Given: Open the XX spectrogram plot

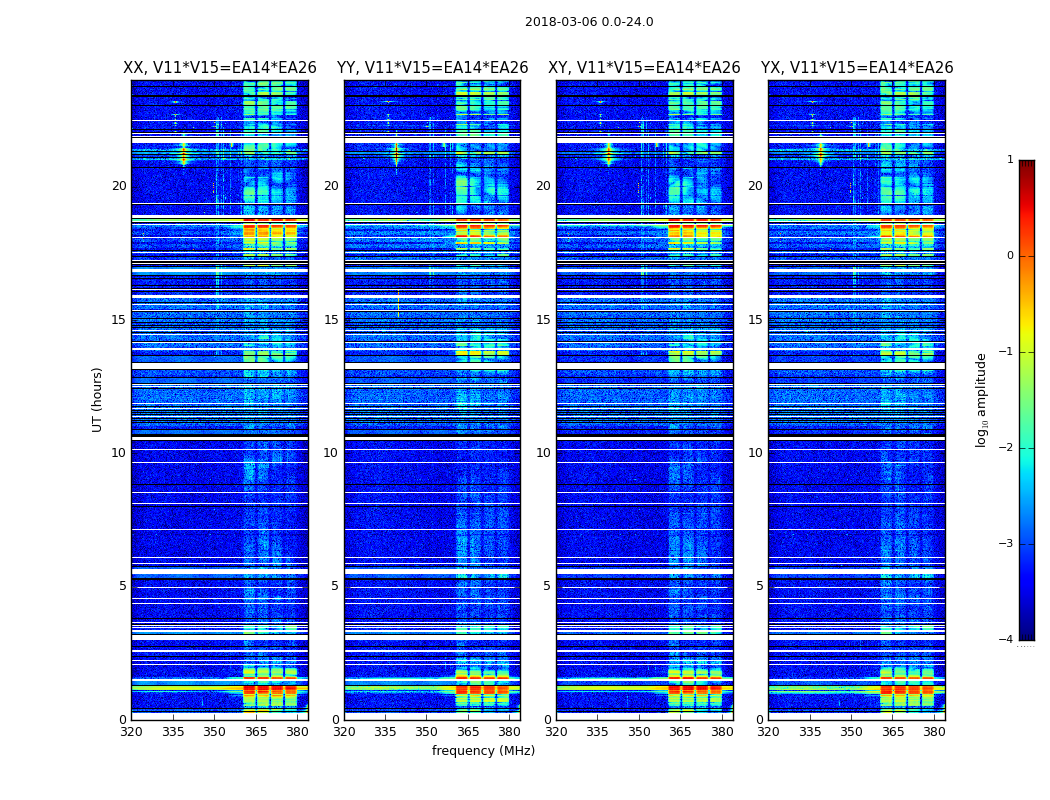Looking at the screenshot, I should [x=220, y=400].
